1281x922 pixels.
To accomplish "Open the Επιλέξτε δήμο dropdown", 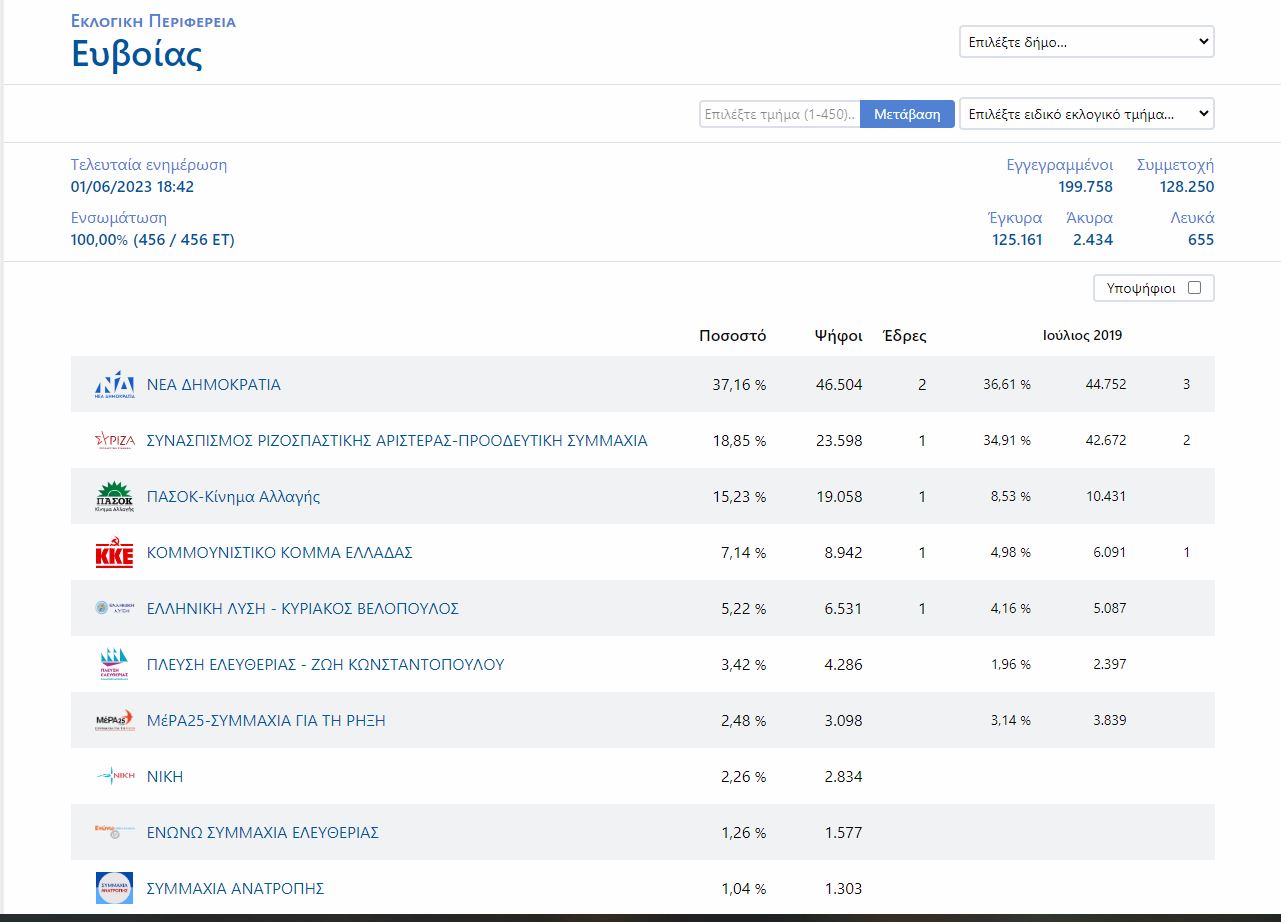I will (1087, 42).
